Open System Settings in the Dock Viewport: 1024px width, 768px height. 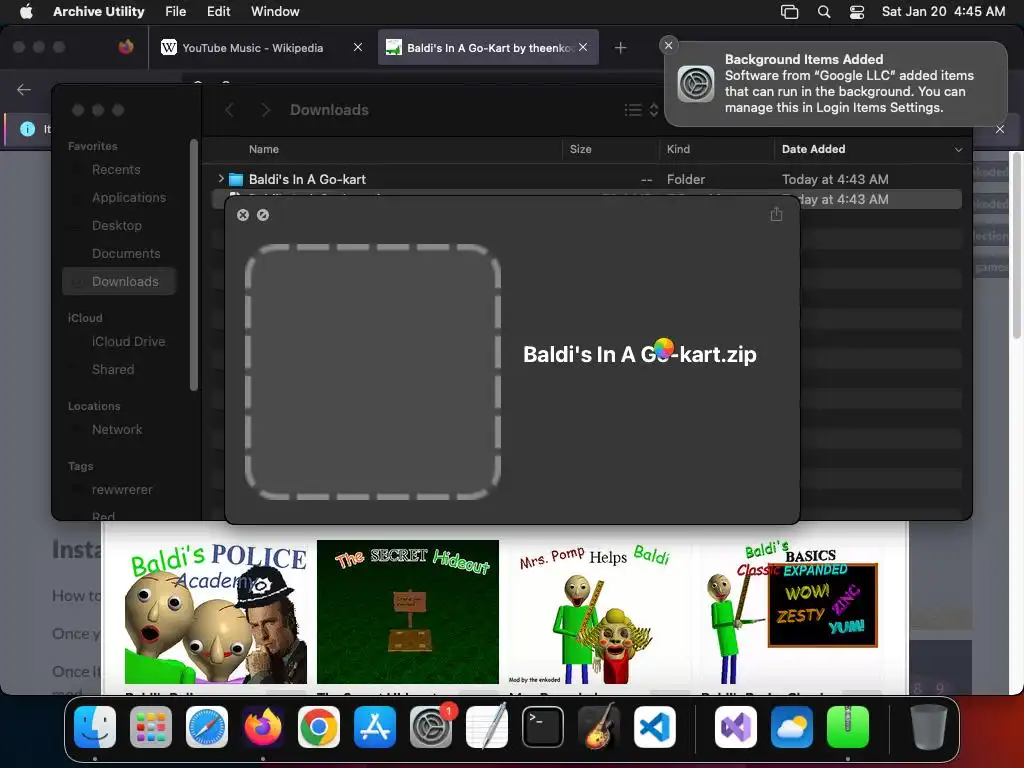click(x=431, y=727)
